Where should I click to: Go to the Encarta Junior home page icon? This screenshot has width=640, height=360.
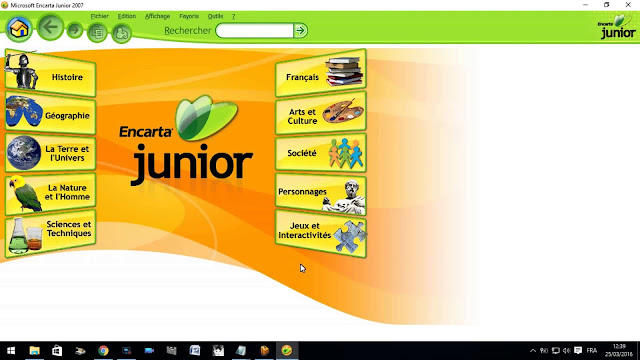[x=19, y=29]
